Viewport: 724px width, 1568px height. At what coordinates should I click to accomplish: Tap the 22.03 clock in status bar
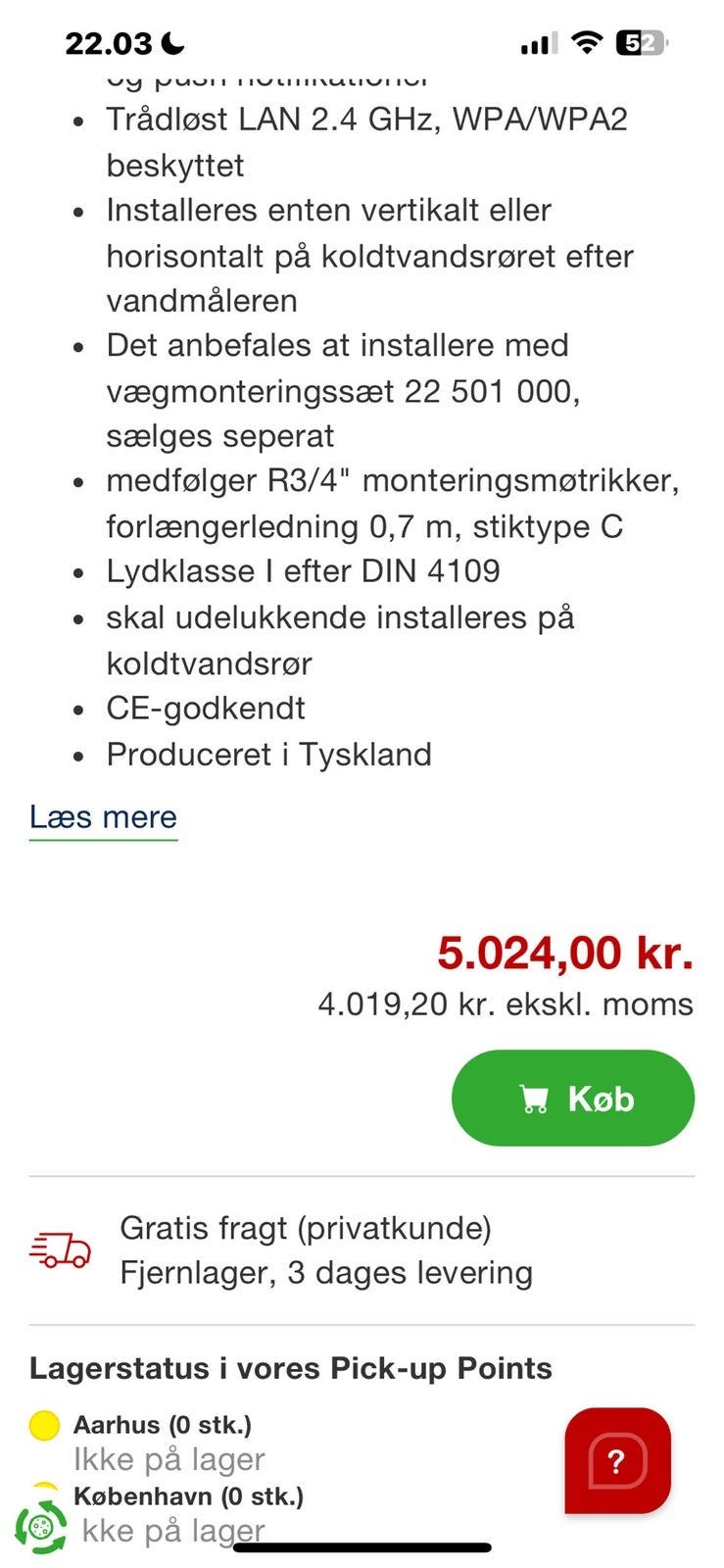tap(108, 43)
